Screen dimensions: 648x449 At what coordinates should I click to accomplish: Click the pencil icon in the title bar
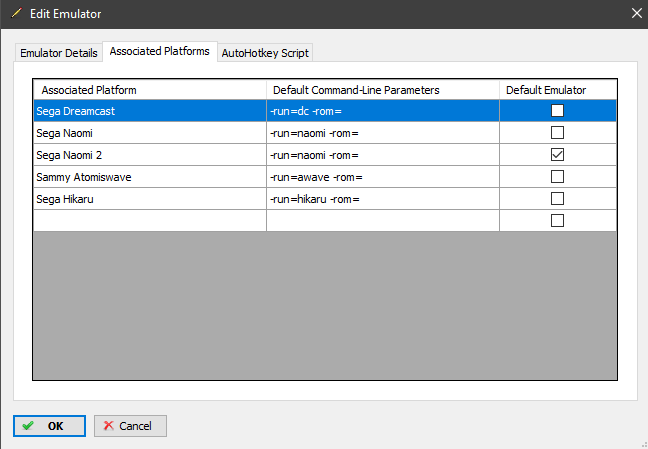coord(16,13)
